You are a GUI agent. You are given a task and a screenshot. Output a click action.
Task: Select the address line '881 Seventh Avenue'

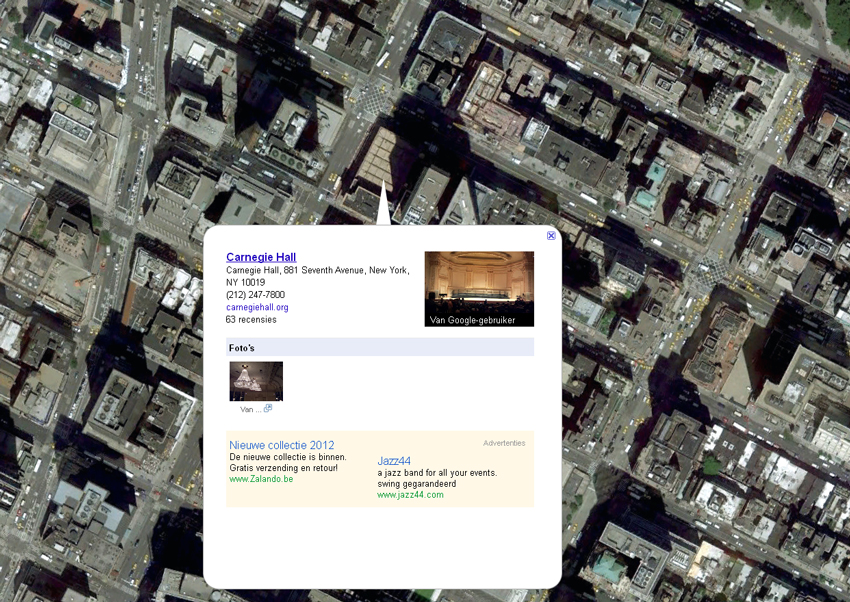point(325,270)
